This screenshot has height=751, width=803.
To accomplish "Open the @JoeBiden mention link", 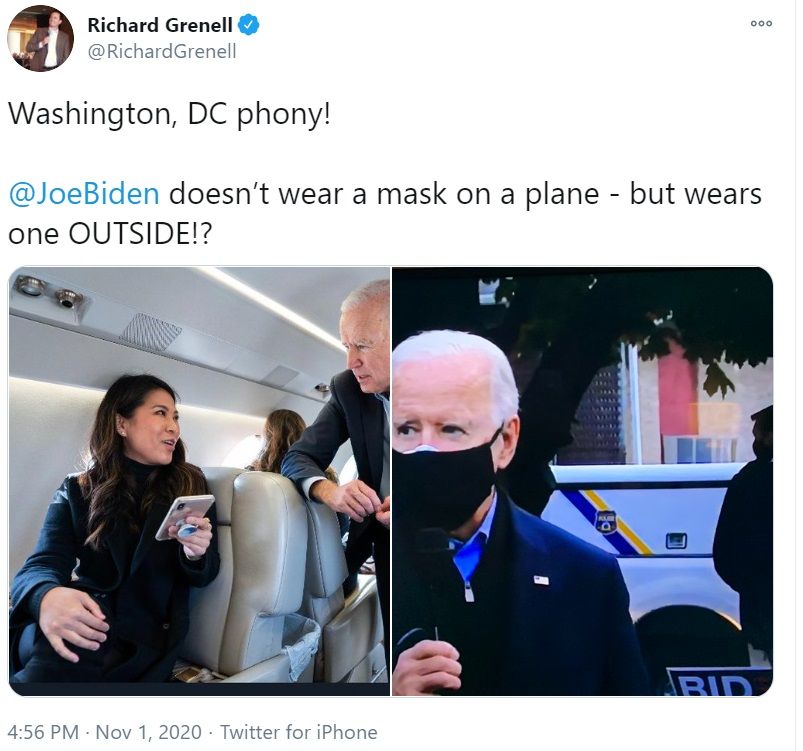I will (84, 194).
